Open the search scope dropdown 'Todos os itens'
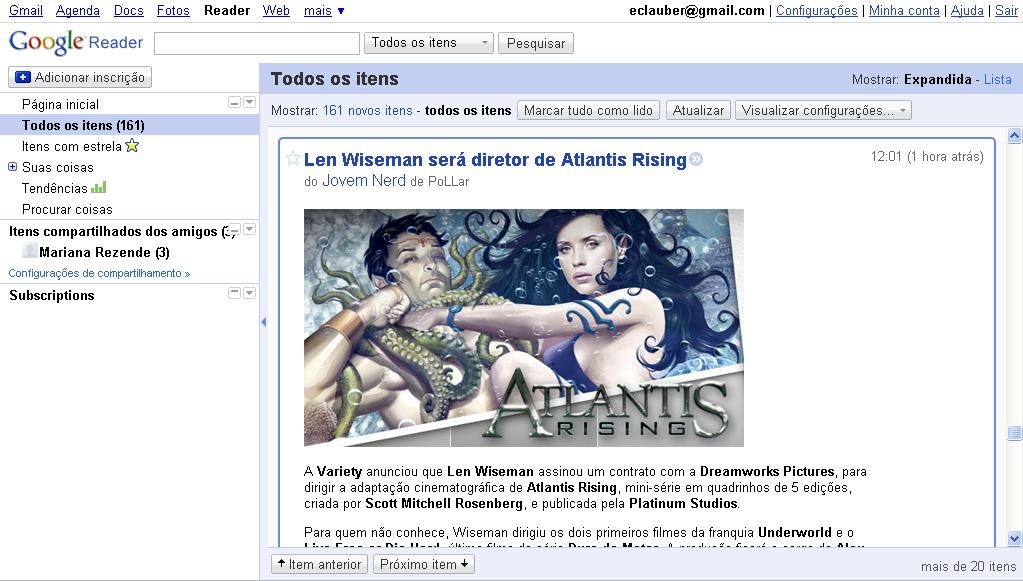This screenshot has height=581, width=1023. click(x=429, y=43)
